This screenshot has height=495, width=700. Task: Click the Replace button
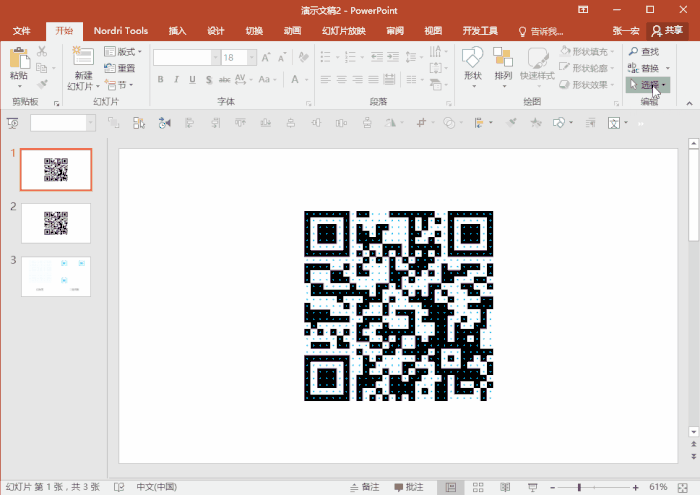(644, 68)
